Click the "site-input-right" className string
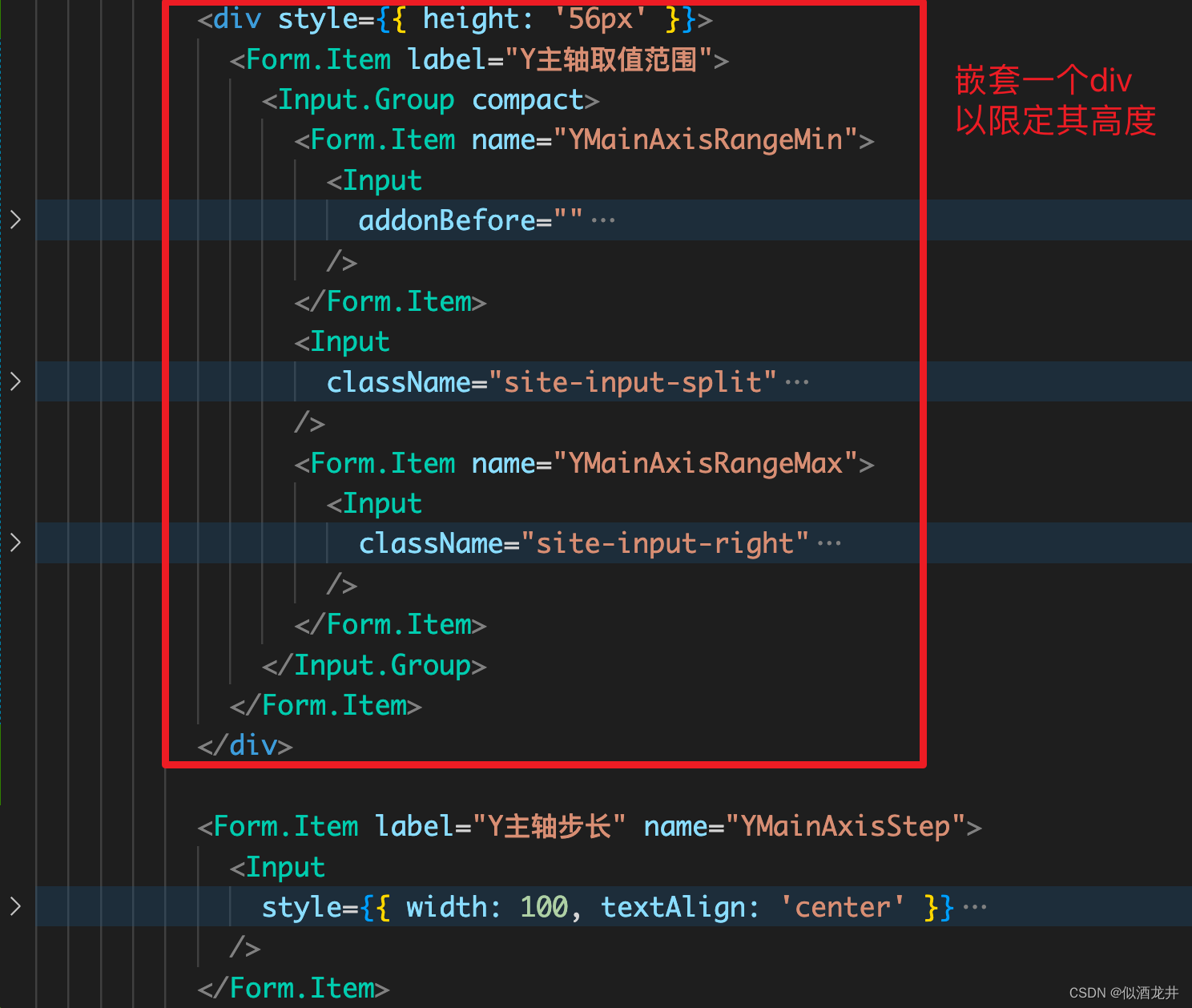The height and width of the screenshot is (1008, 1192). 664,543
